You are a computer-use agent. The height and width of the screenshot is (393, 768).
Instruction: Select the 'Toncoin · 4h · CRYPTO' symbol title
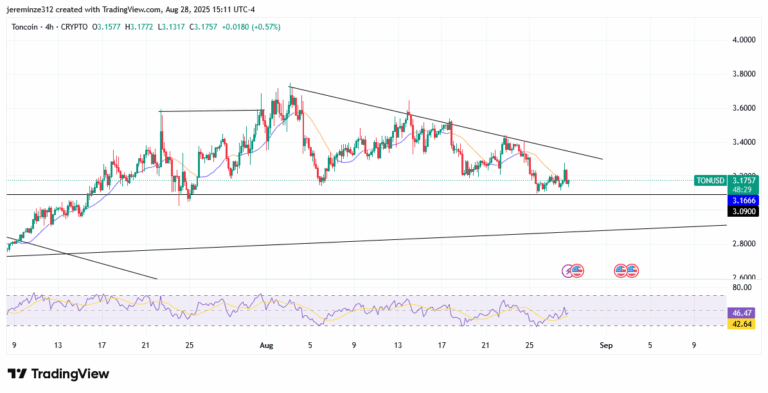pos(50,27)
